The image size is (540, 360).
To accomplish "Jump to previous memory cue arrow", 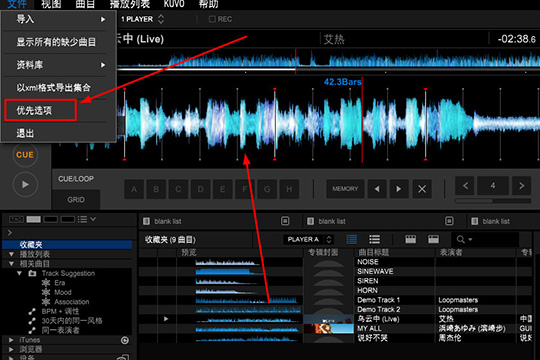I will [x=377, y=189].
